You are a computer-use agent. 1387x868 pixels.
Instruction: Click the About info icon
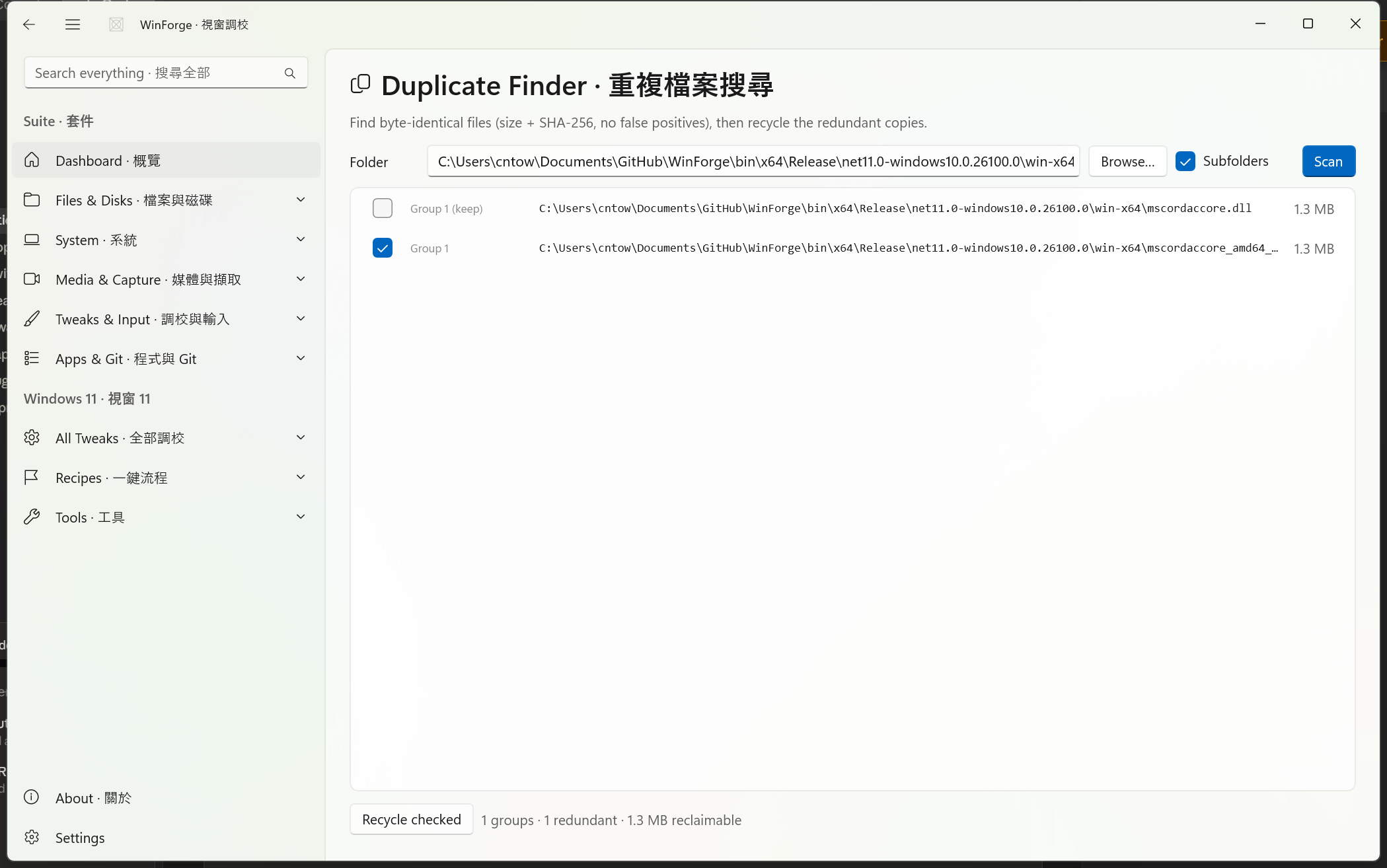pos(32,797)
